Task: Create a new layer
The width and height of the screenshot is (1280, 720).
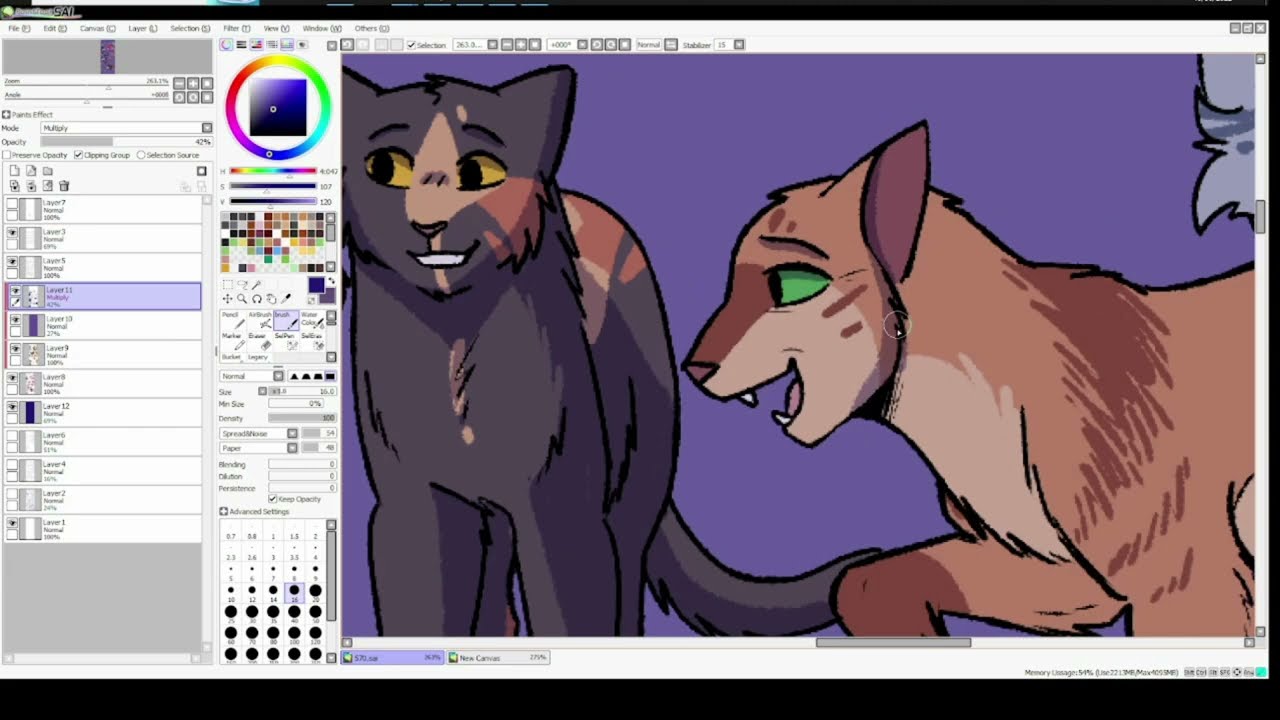Action: point(14,171)
